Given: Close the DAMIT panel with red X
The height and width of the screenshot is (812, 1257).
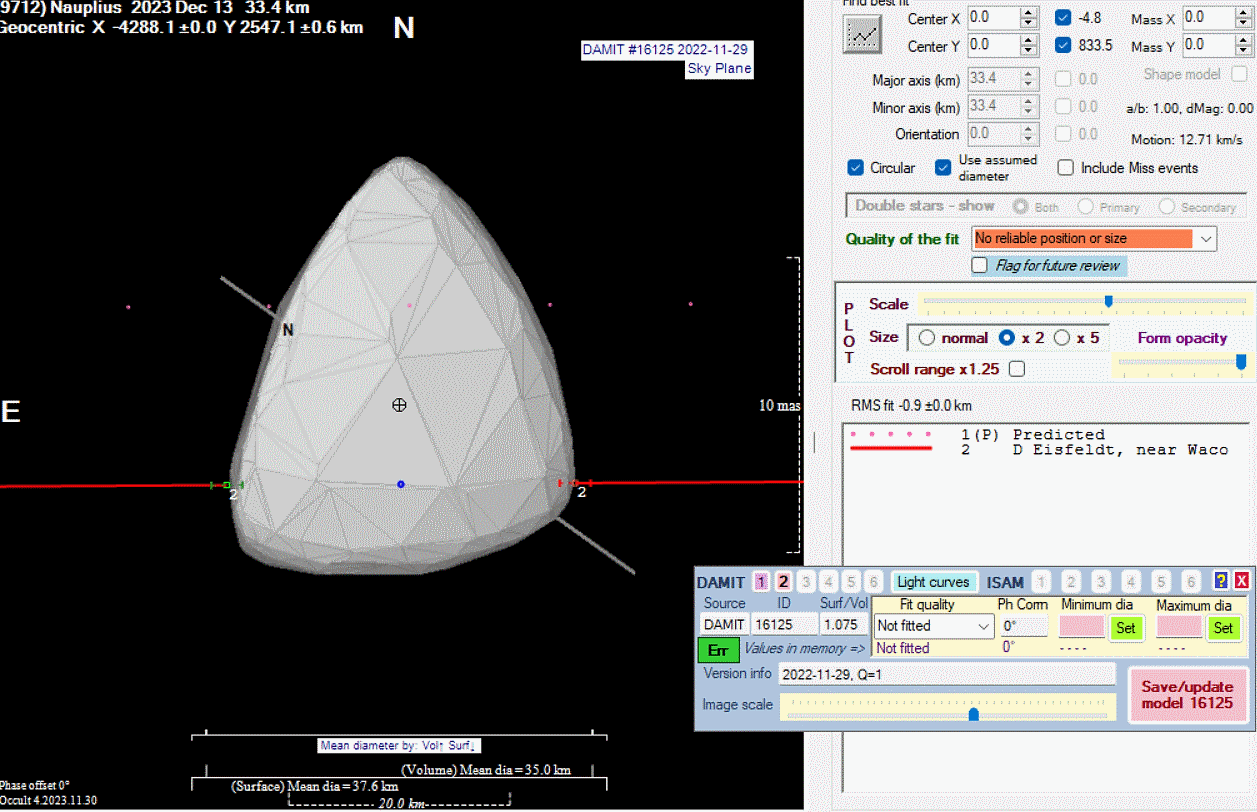Looking at the screenshot, I should tap(1241, 582).
